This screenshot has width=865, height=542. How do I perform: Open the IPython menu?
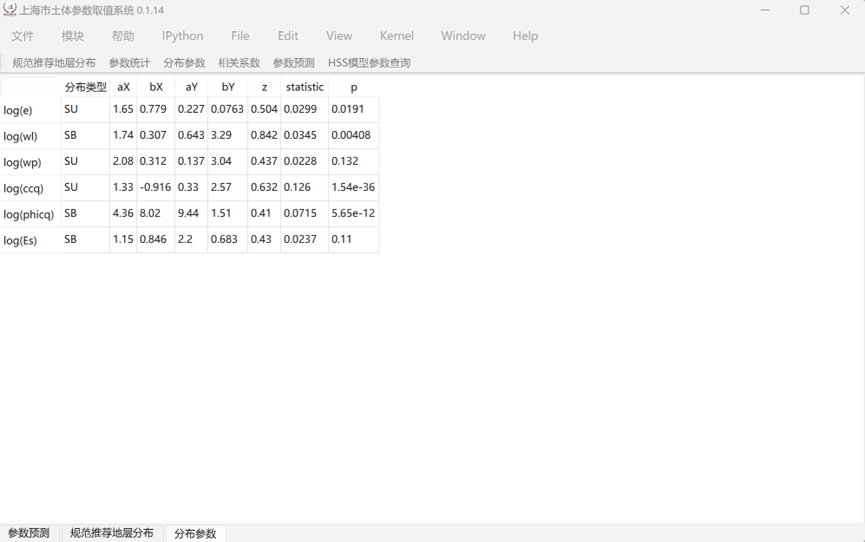click(182, 36)
